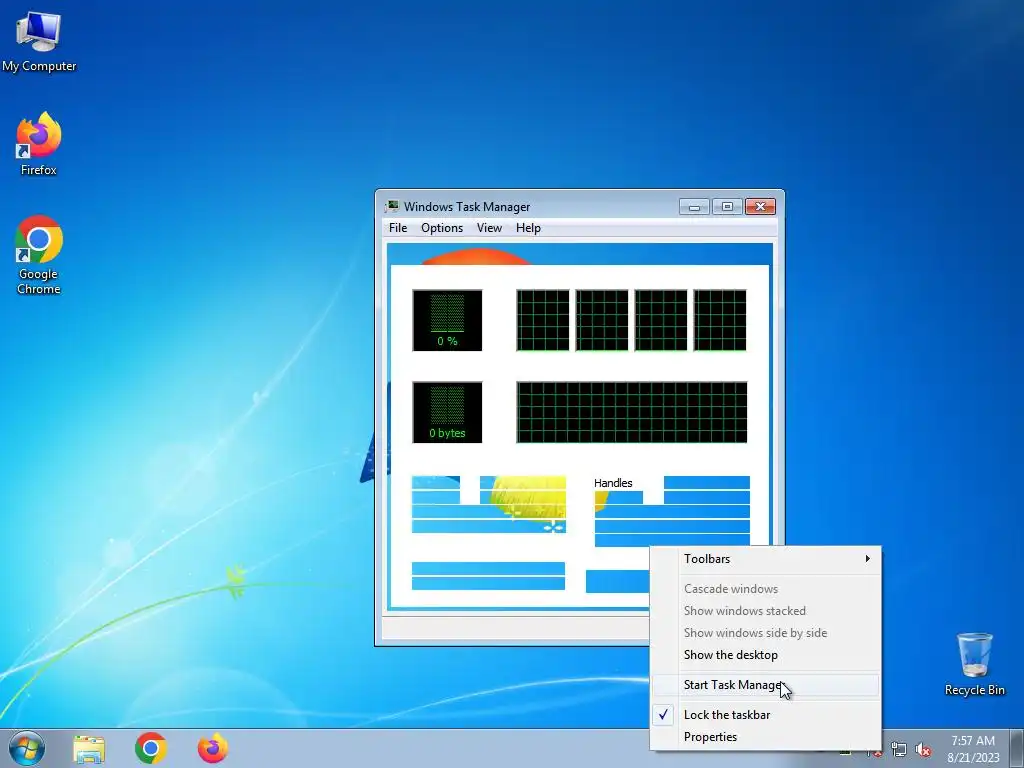Open taskbar Properties from context menu
The height and width of the screenshot is (768, 1024).
click(x=765, y=737)
